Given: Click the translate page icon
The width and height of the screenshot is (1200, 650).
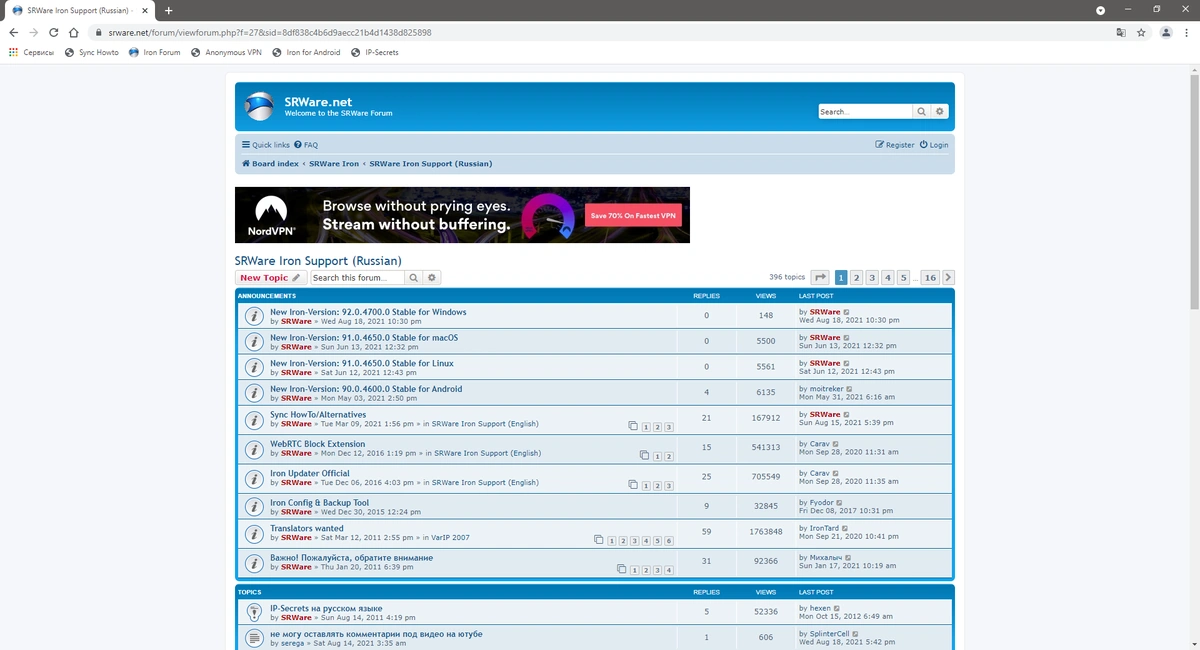Looking at the screenshot, I should click(1121, 32).
